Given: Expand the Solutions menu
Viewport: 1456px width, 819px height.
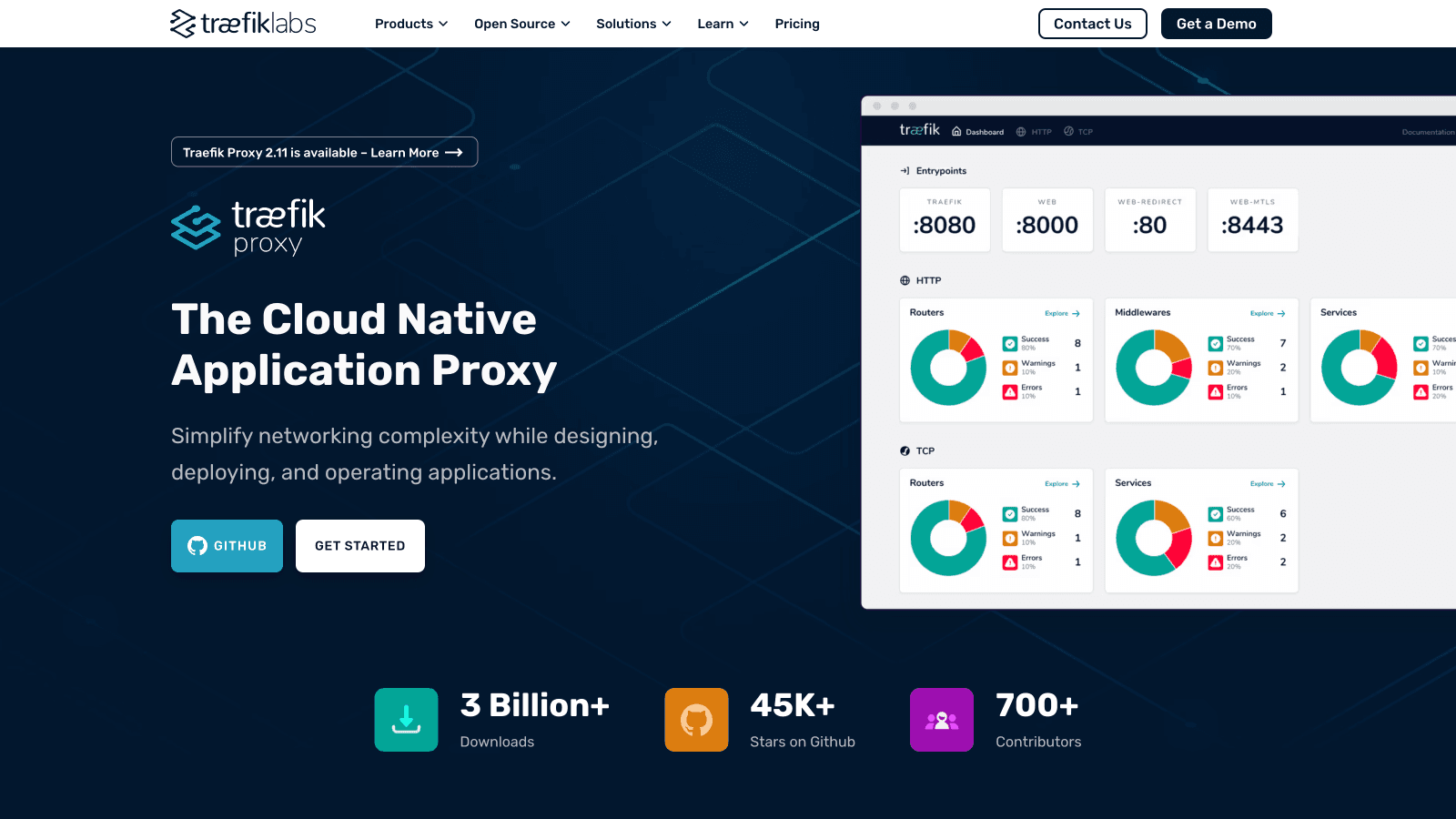Looking at the screenshot, I should tap(633, 24).
